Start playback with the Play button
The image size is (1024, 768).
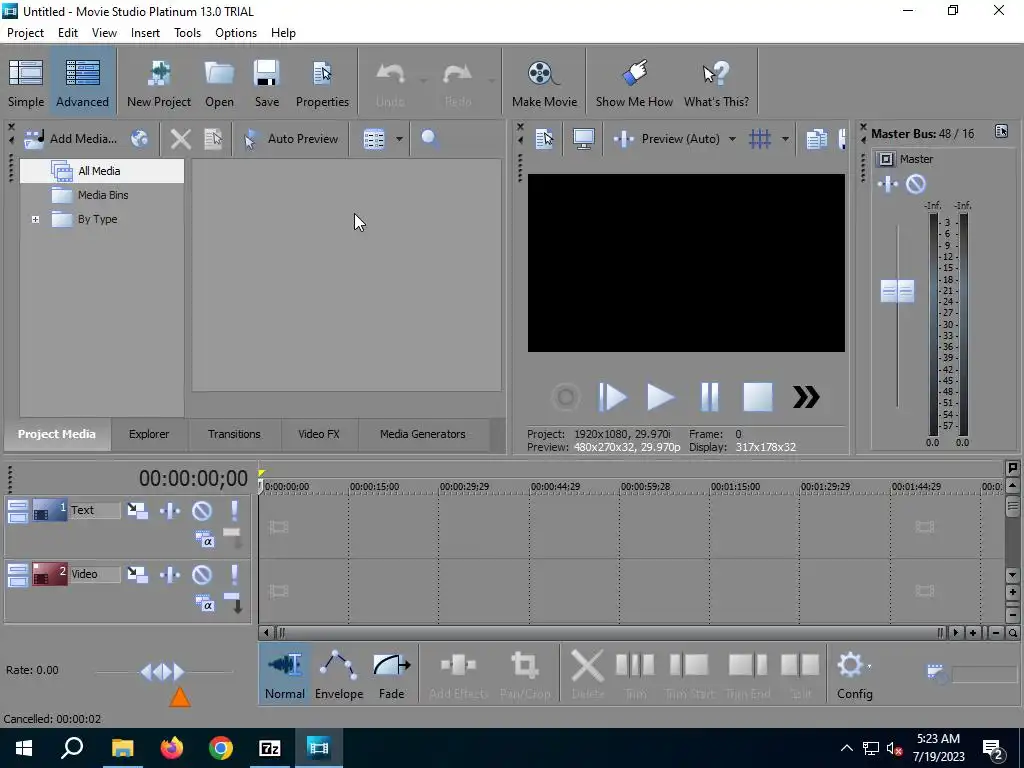tap(660, 397)
